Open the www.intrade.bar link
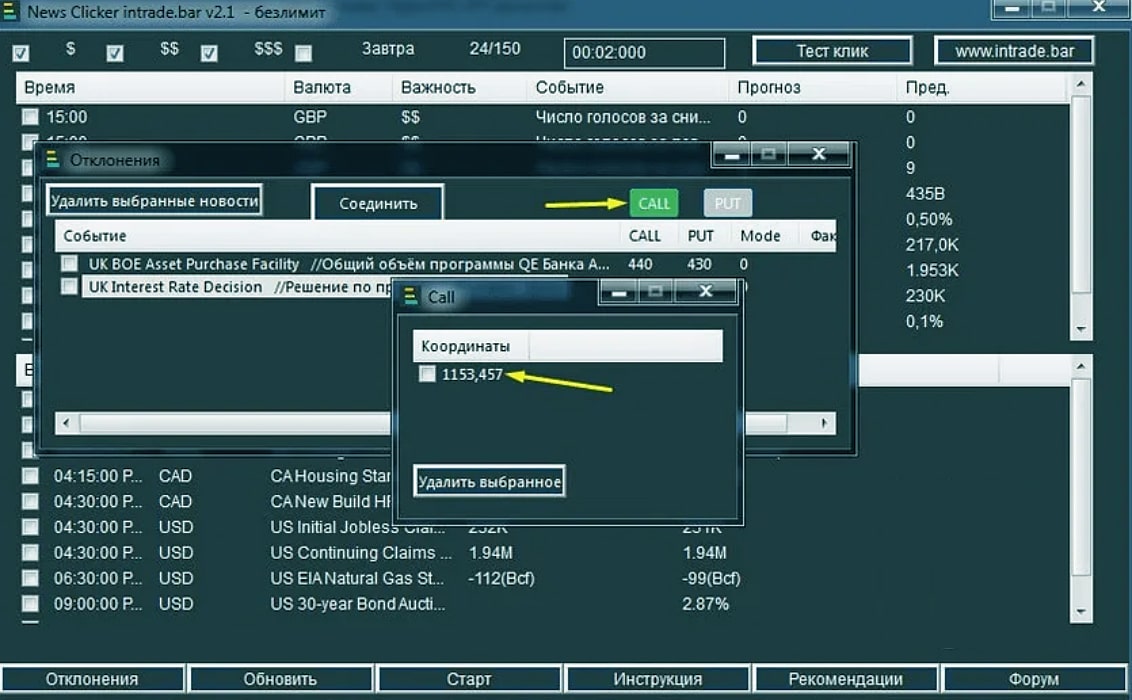Viewport: 1132px width, 700px height. (1014, 51)
